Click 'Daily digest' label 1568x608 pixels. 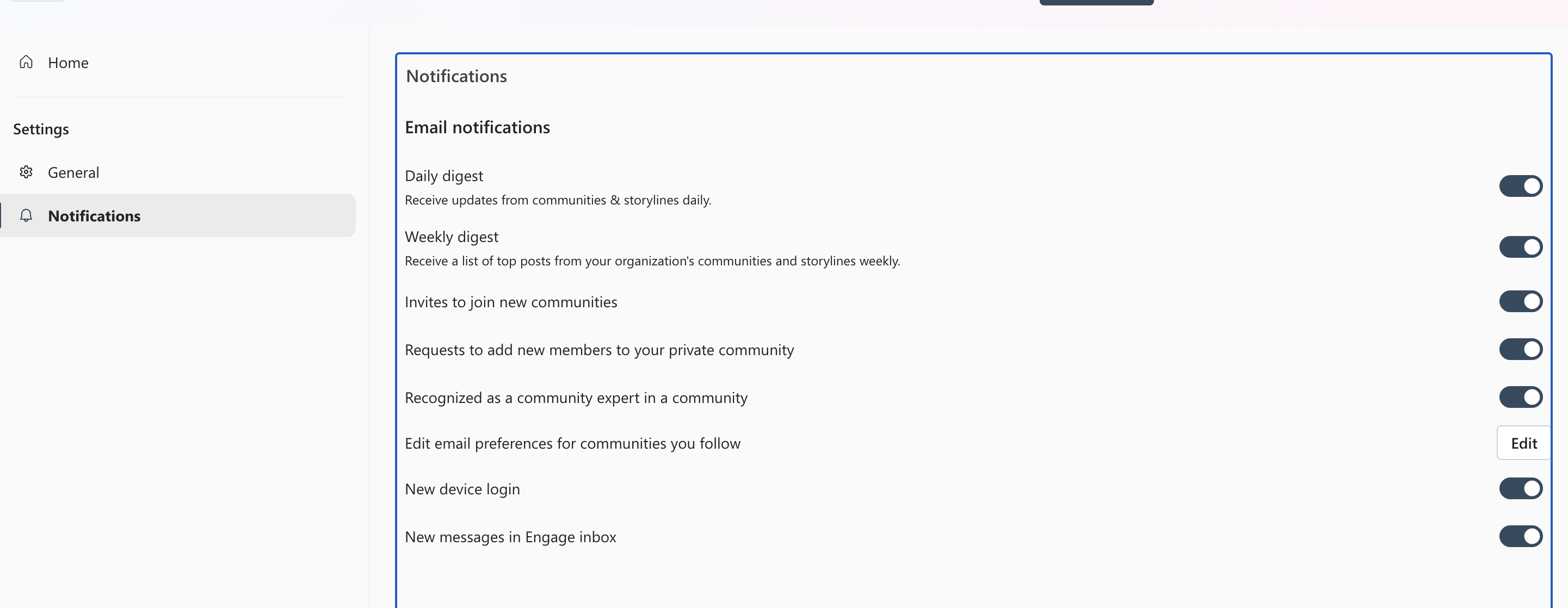tap(444, 176)
